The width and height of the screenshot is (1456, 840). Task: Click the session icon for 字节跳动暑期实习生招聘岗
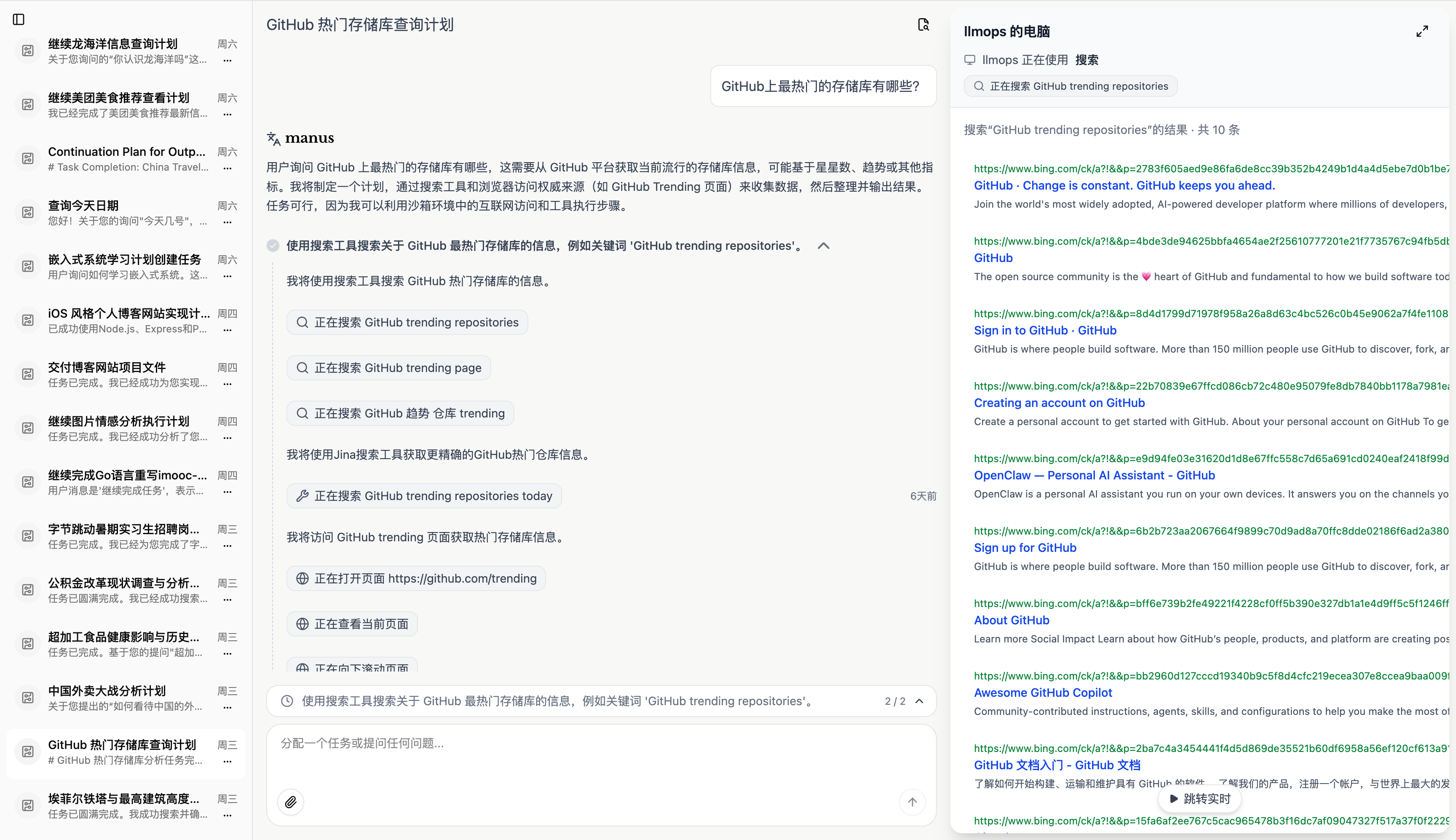coord(28,536)
